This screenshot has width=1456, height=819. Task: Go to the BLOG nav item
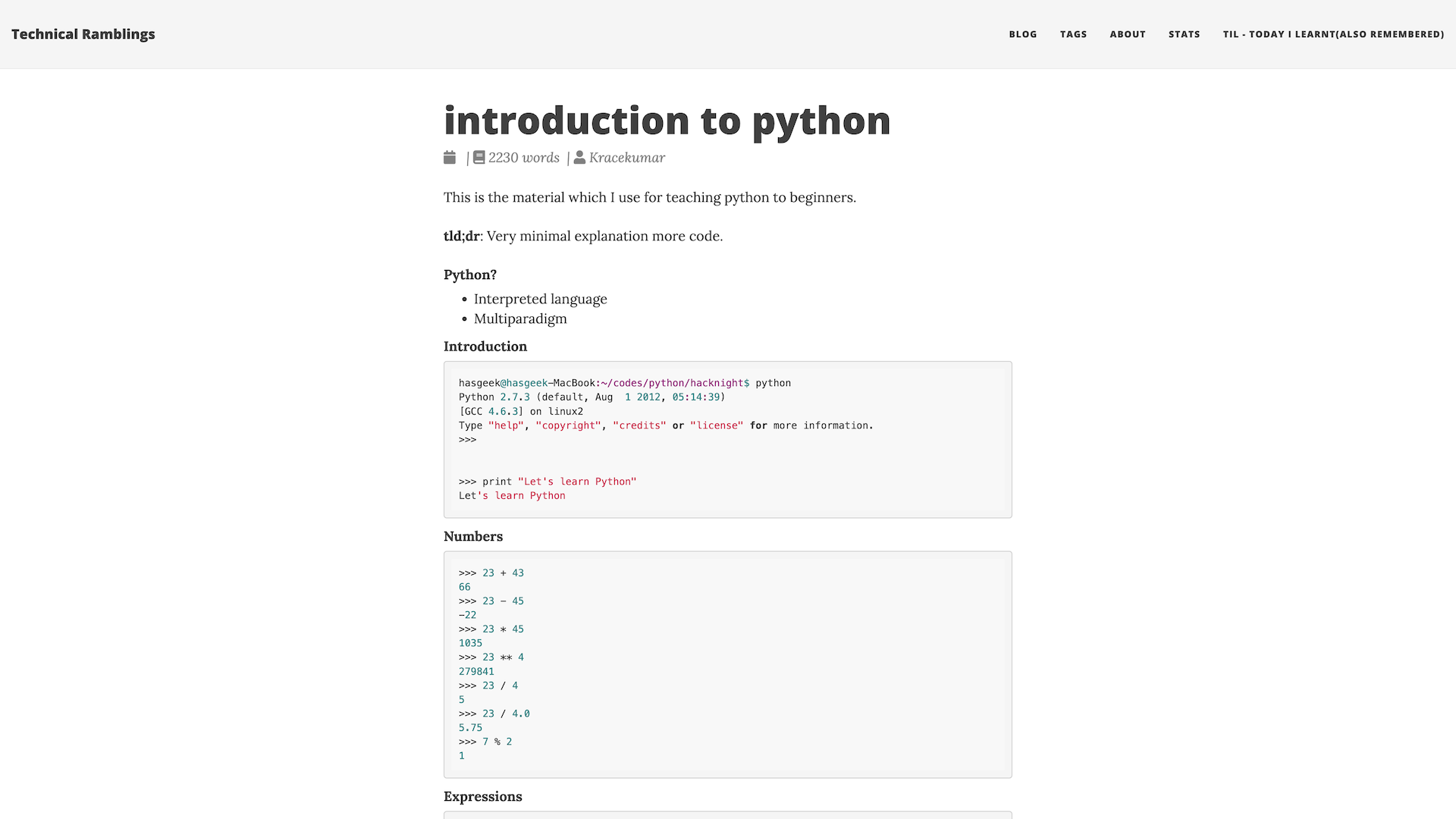click(x=1022, y=34)
